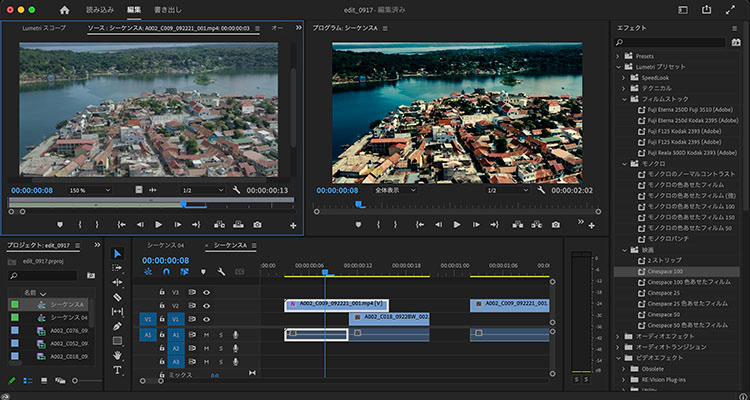Solo audio track A1
Screen dimensions: 750x400
[x=221, y=335]
